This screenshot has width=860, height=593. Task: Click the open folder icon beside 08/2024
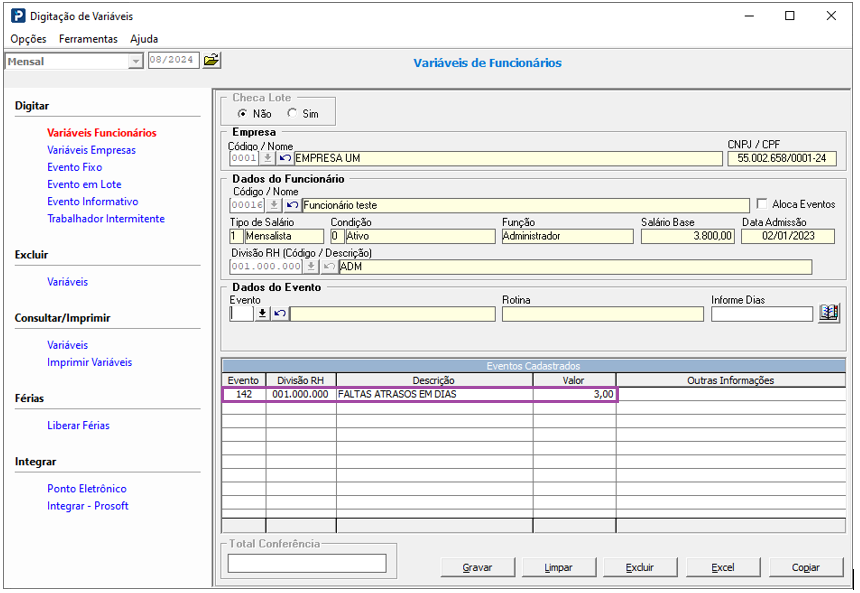click(x=211, y=61)
